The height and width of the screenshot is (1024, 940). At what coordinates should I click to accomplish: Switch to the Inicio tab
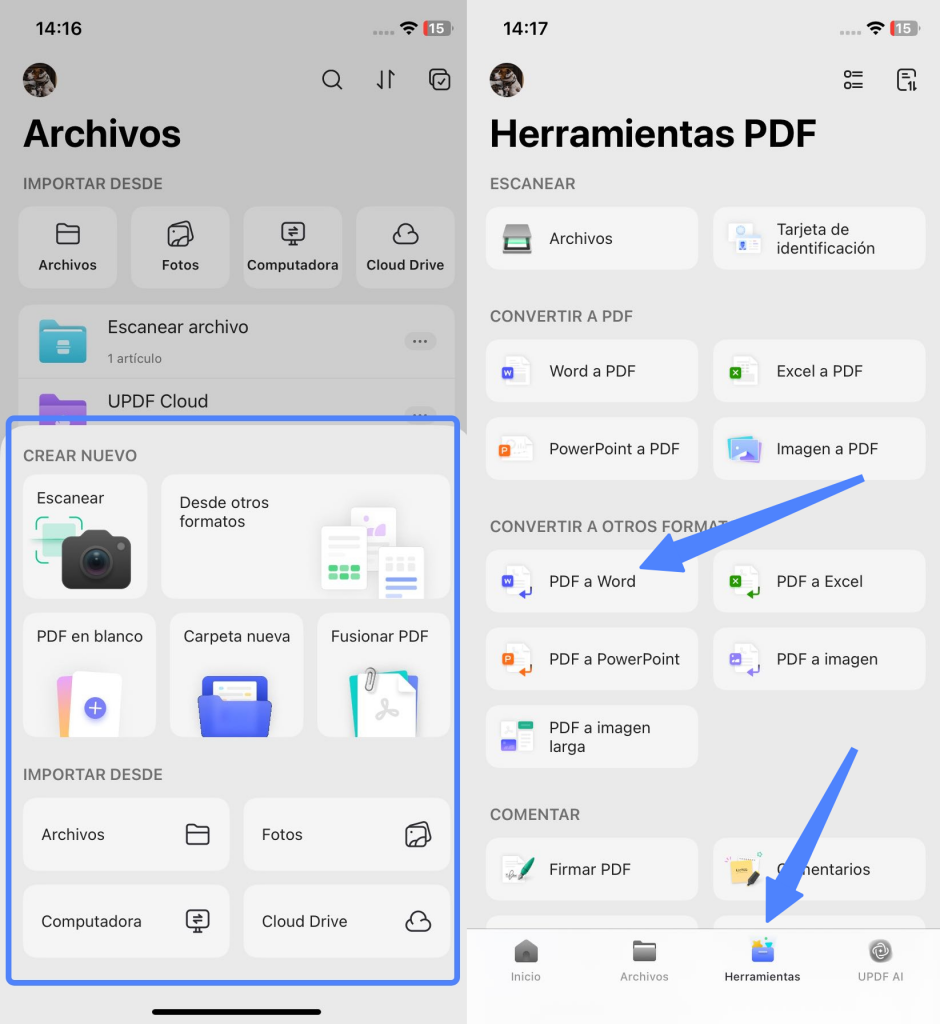[526, 961]
